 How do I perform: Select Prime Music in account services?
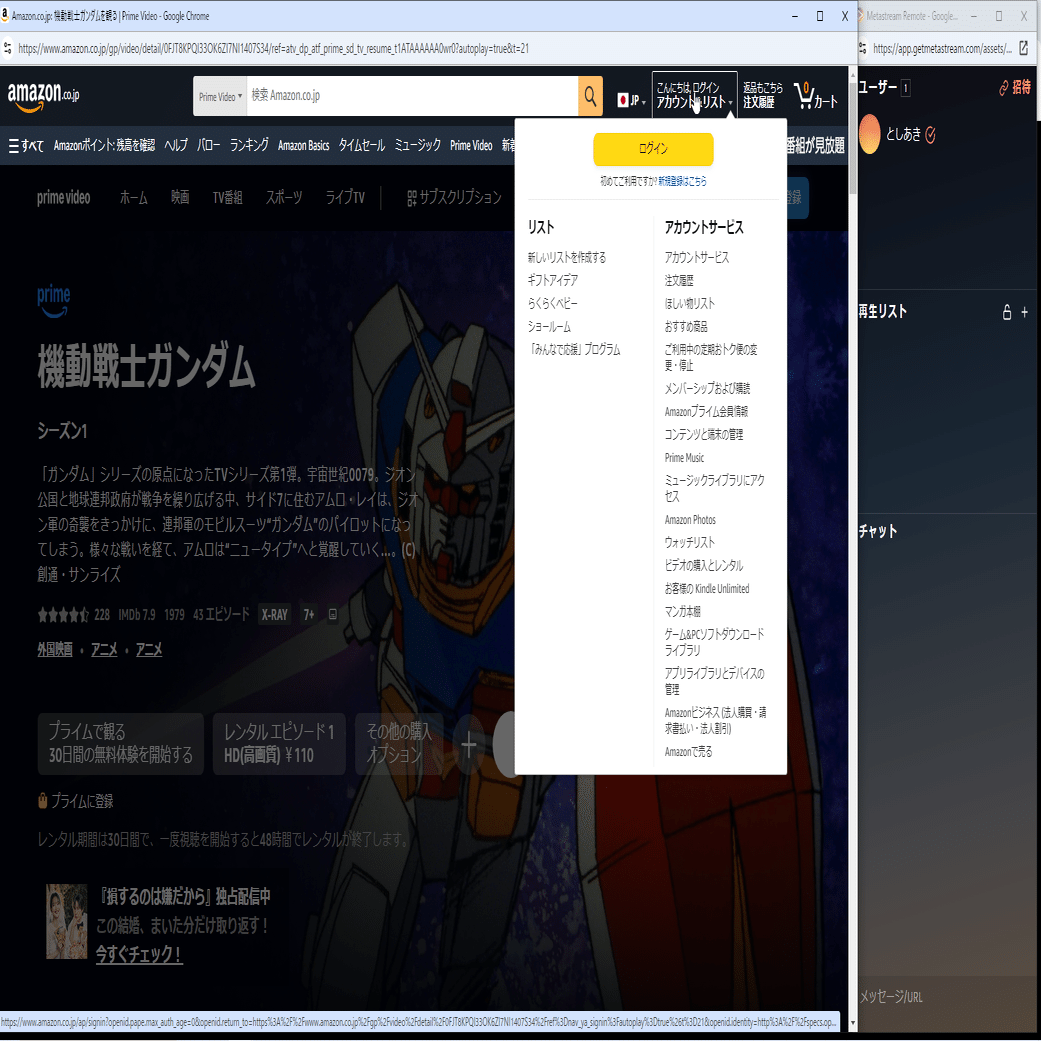pos(684,457)
